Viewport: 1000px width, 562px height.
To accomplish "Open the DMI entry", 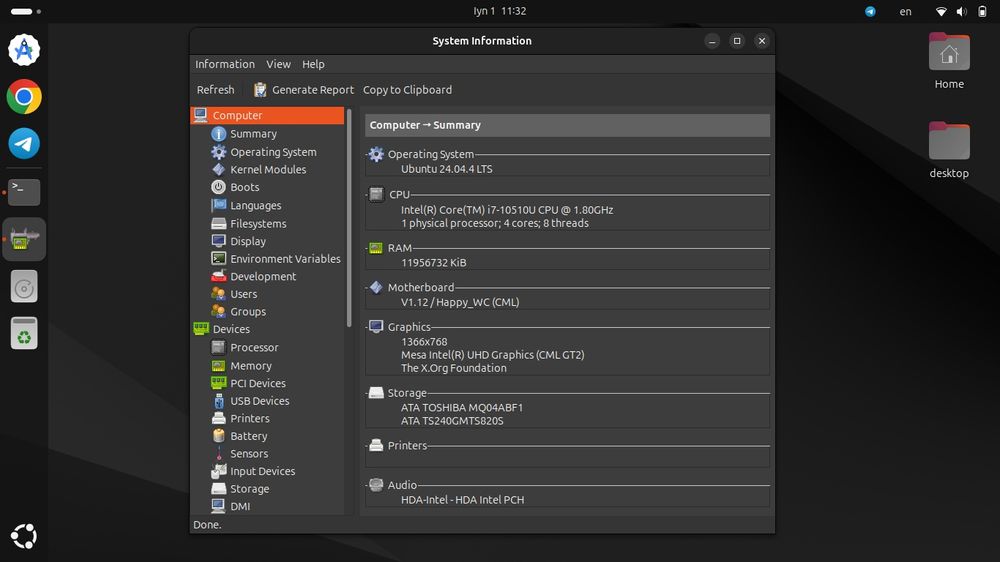I will (x=240, y=506).
